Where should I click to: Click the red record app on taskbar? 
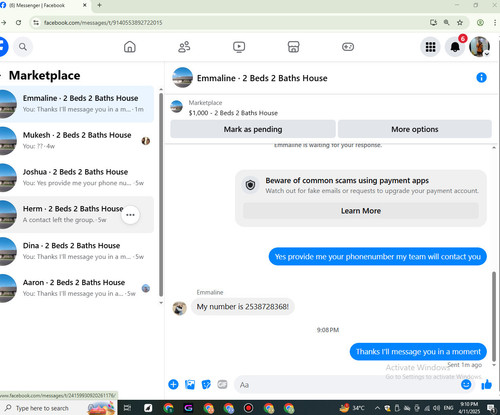coord(248,408)
